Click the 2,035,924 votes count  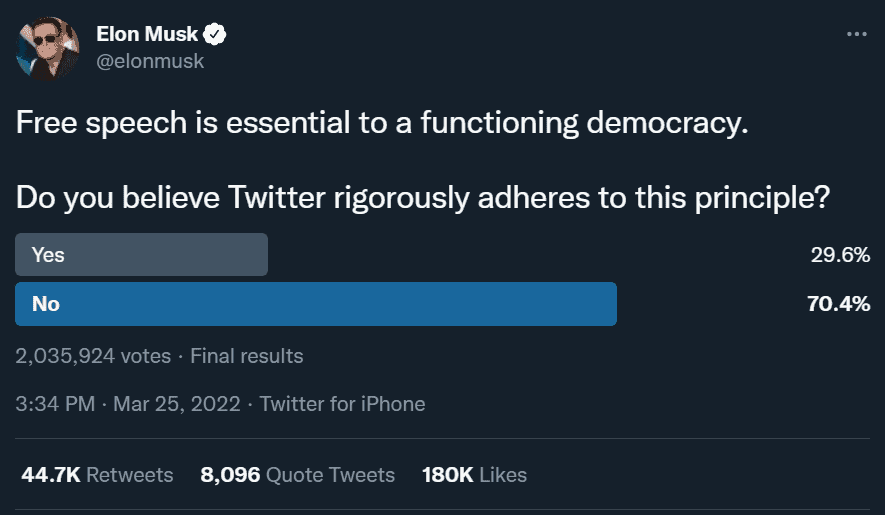point(93,356)
